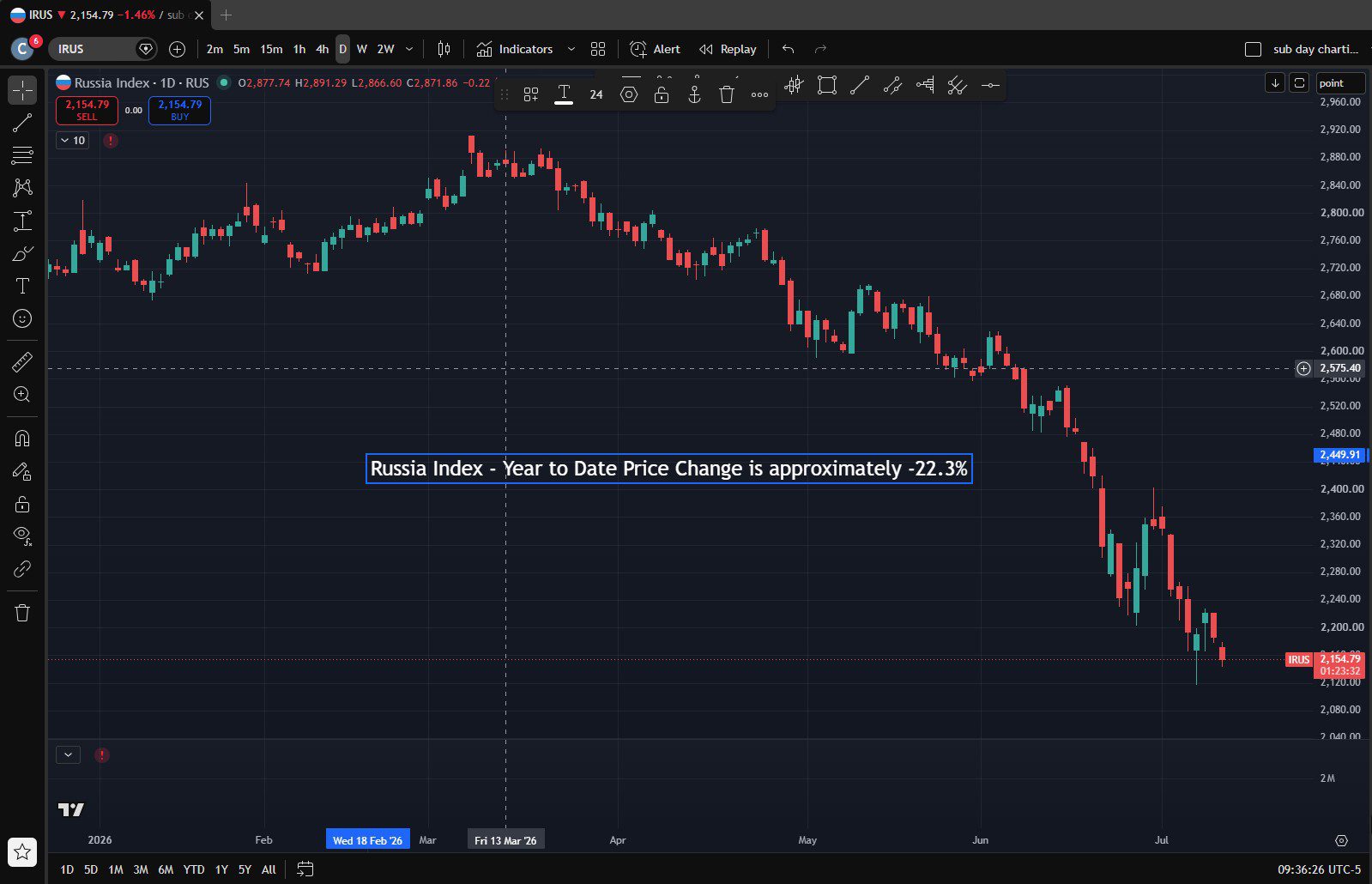Open the chart patterns tool group

(22, 188)
